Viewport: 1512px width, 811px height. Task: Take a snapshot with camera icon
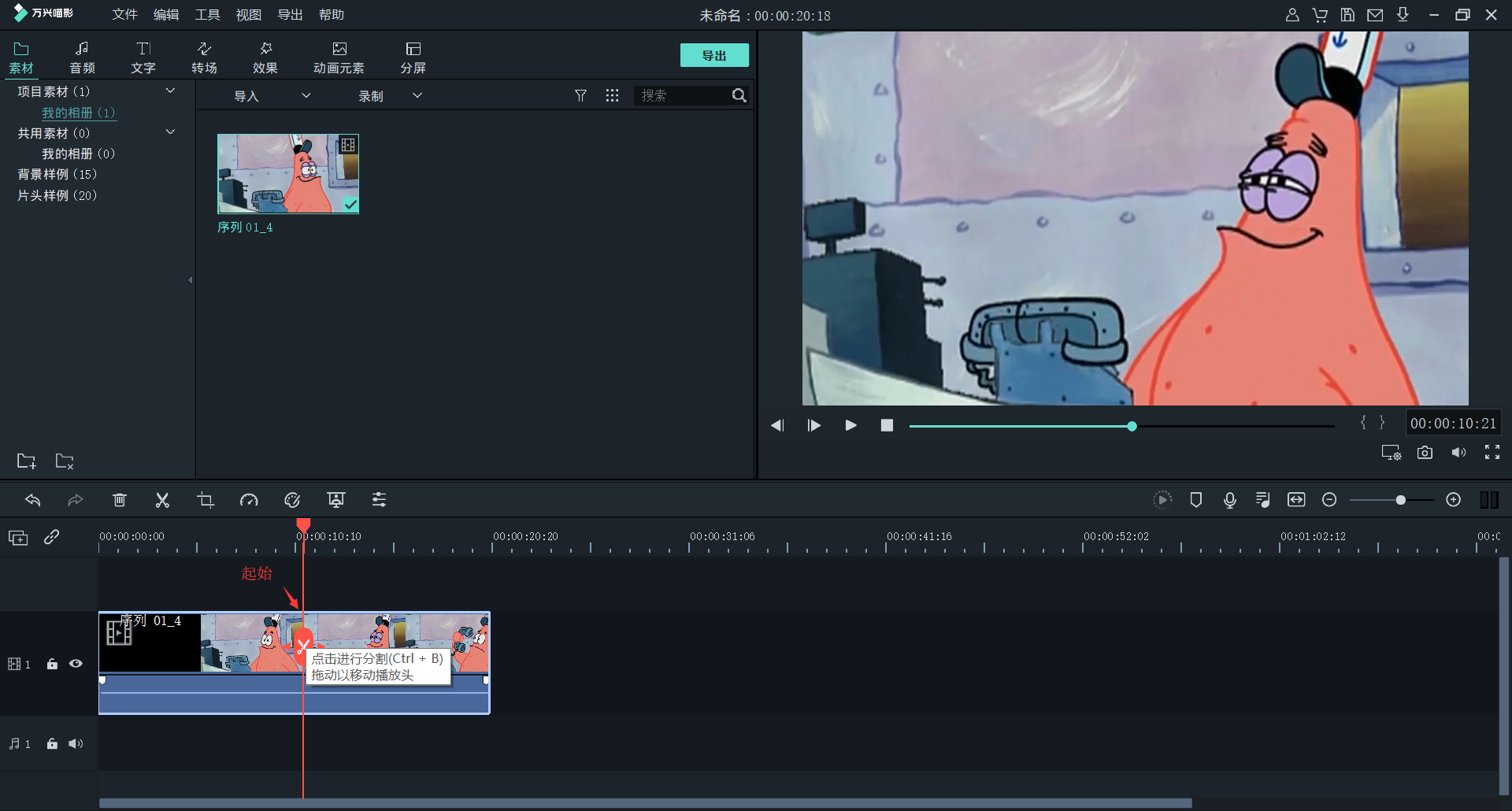1425,453
